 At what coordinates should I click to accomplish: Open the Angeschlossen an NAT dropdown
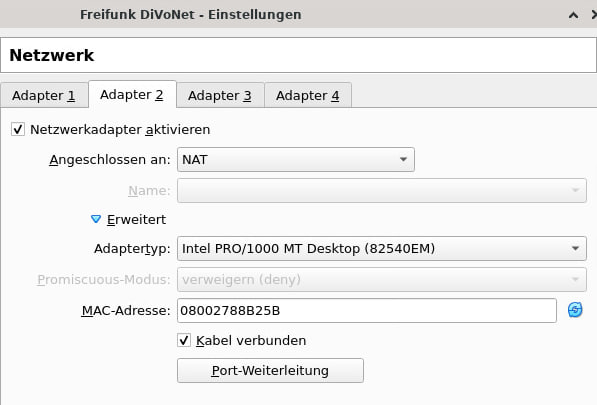click(296, 159)
